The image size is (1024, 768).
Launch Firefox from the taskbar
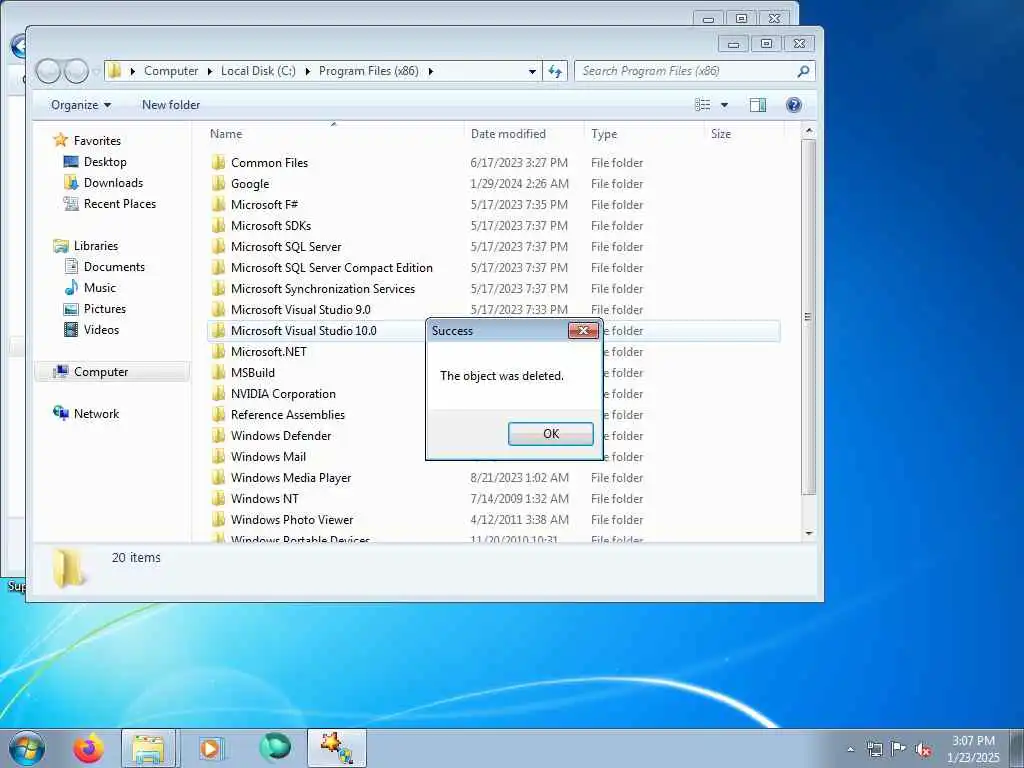[x=88, y=748]
